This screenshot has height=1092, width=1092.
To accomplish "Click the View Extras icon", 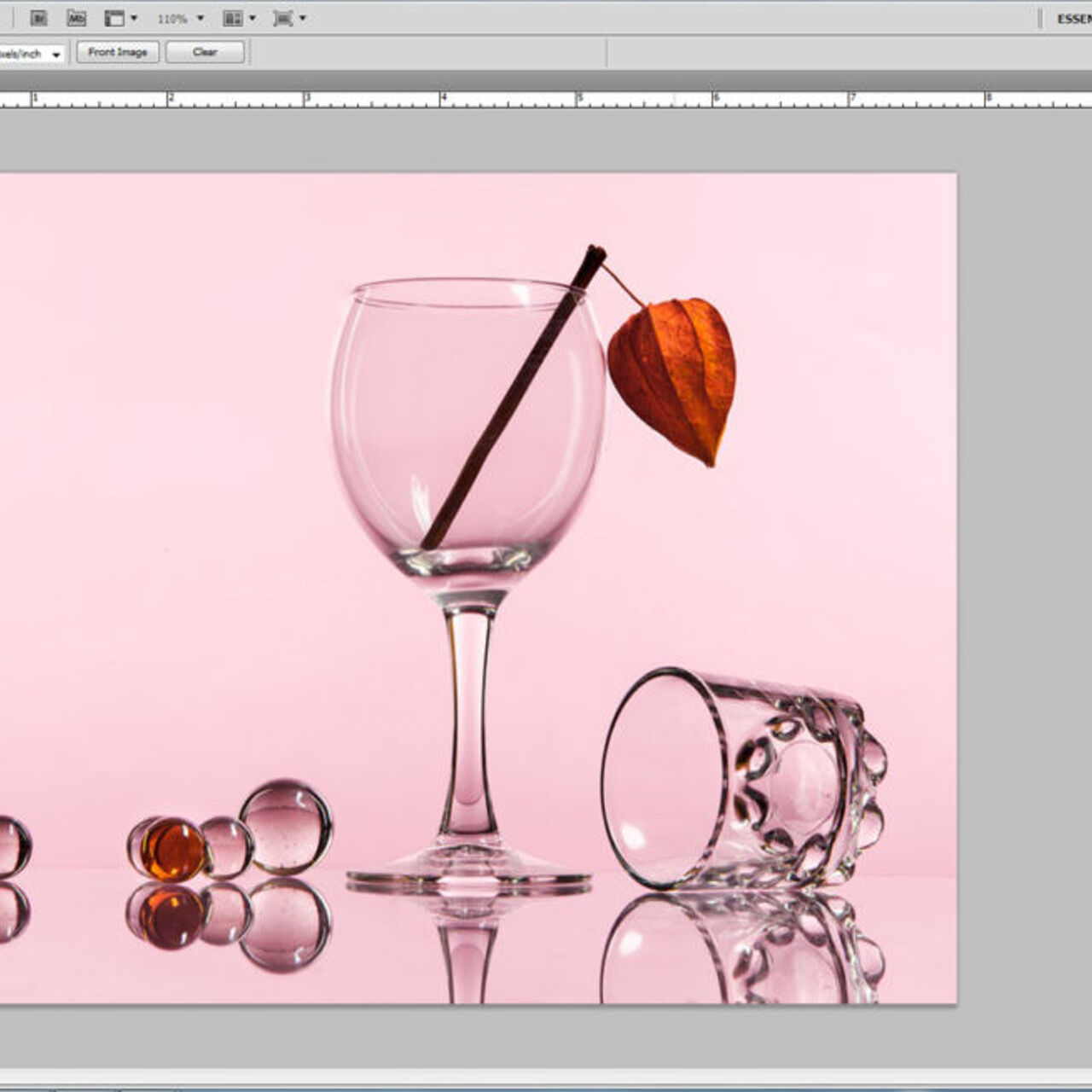I will pyautogui.click(x=114, y=18).
